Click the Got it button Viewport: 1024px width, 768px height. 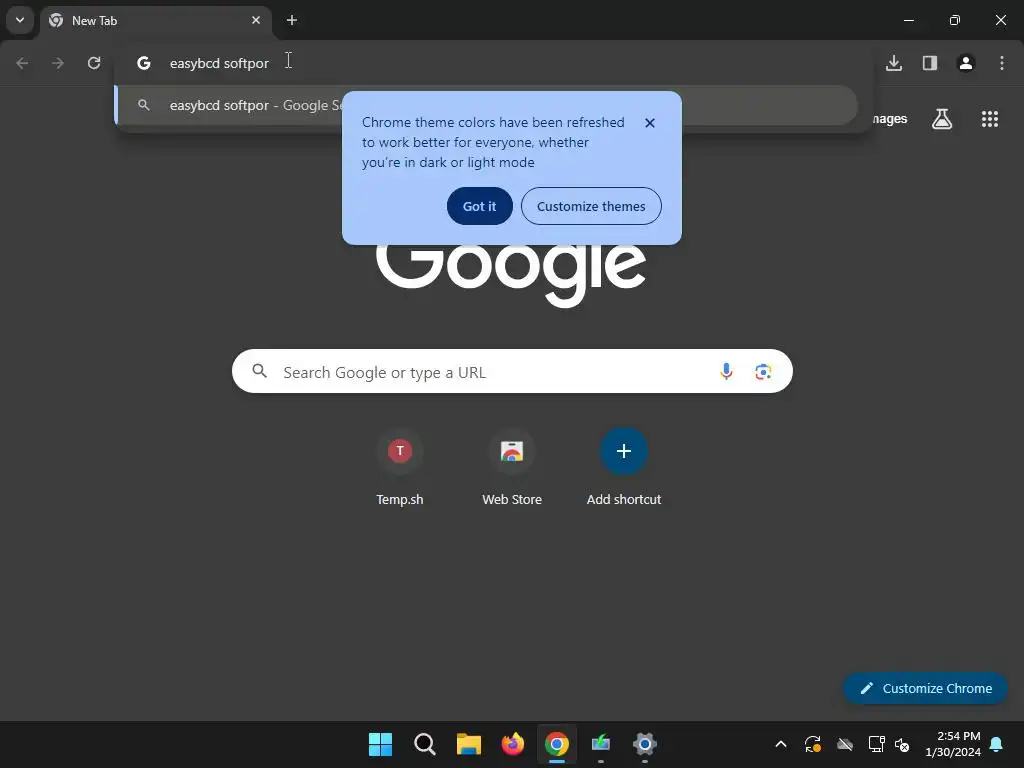(479, 206)
